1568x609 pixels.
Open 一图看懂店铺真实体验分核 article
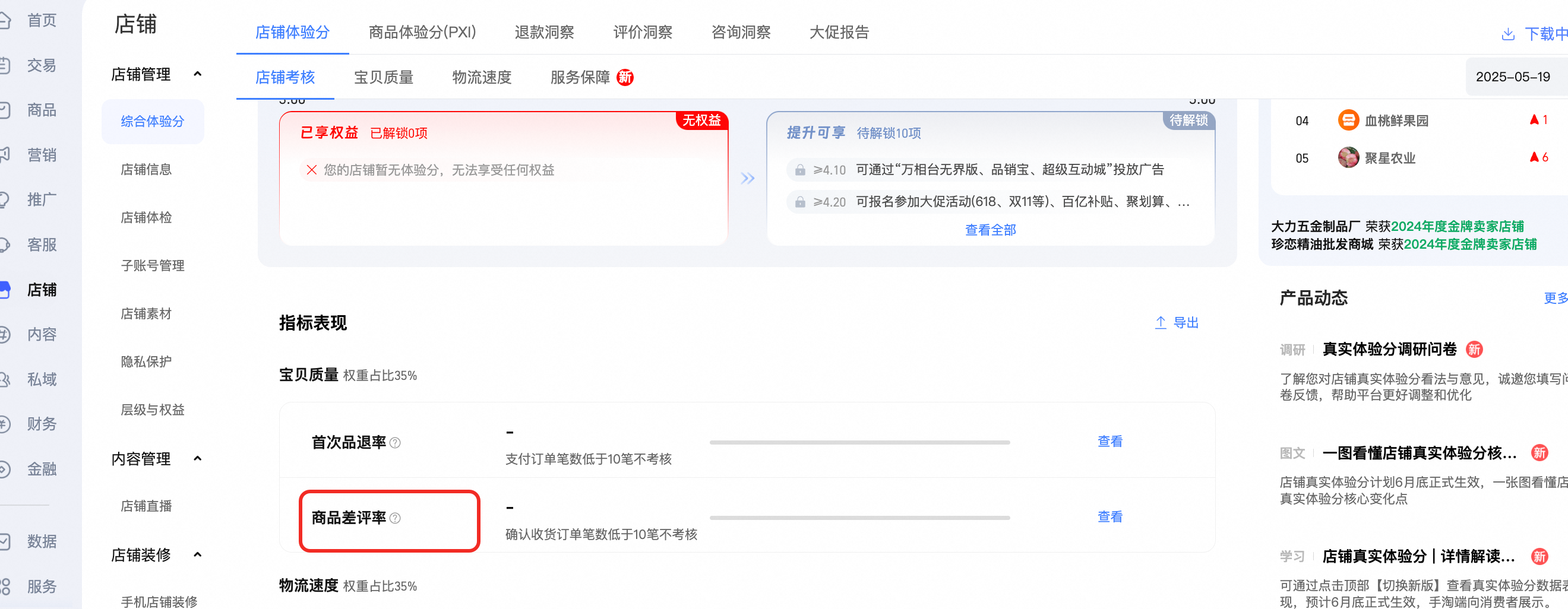(1420, 453)
